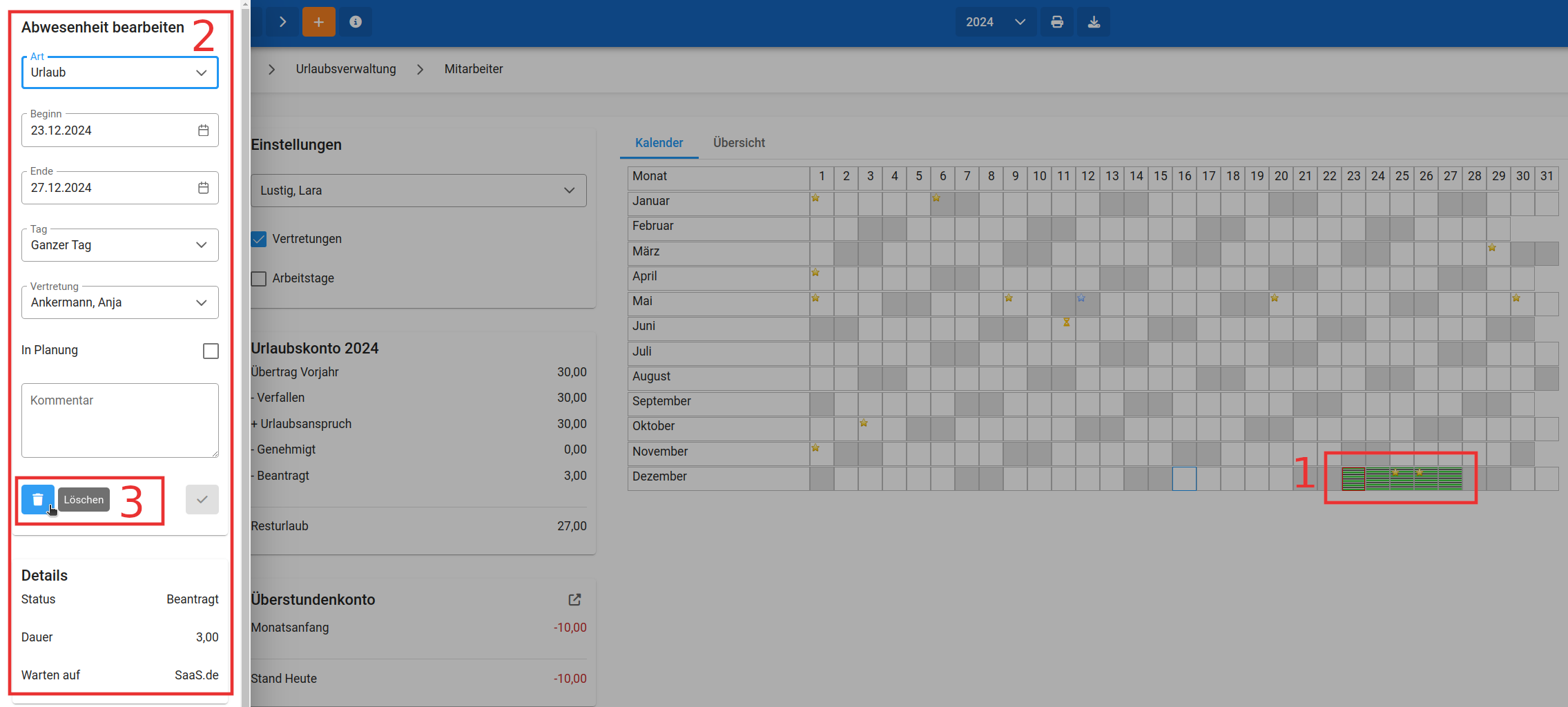Select the outlined December 16 calendar cell
The height and width of the screenshot is (707, 1568).
(x=1184, y=478)
